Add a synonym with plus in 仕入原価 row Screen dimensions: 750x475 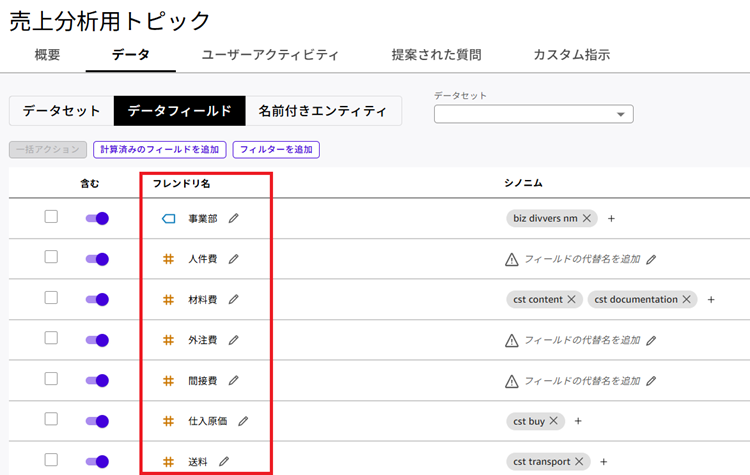[578, 421]
